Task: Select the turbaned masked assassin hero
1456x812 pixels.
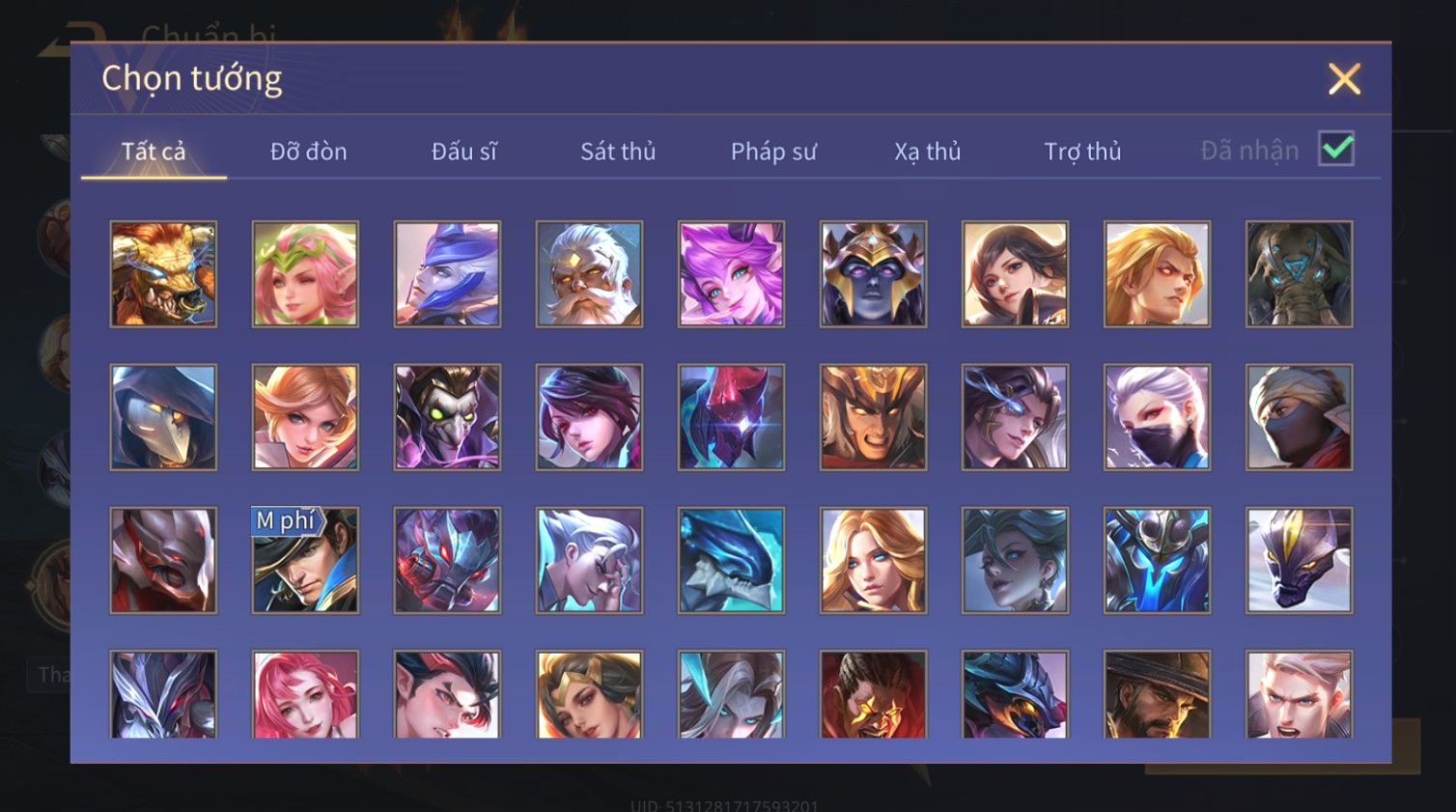Action: (x=1299, y=417)
